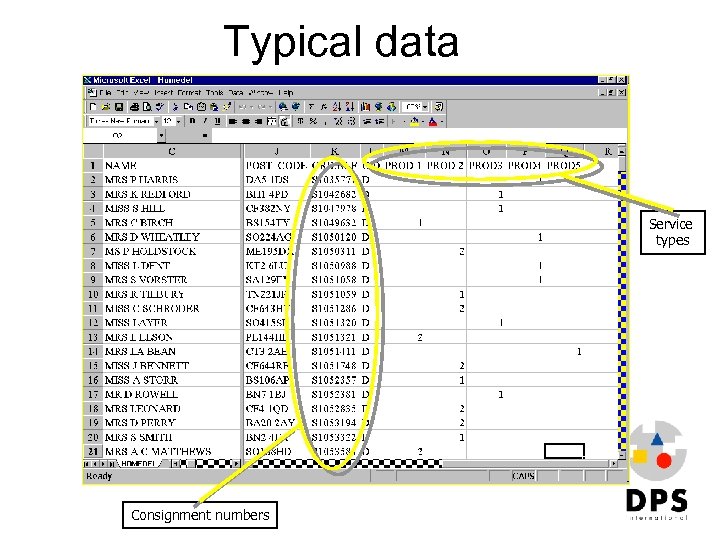Open the Insert menu
This screenshot has width=720, height=540.
point(163,92)
